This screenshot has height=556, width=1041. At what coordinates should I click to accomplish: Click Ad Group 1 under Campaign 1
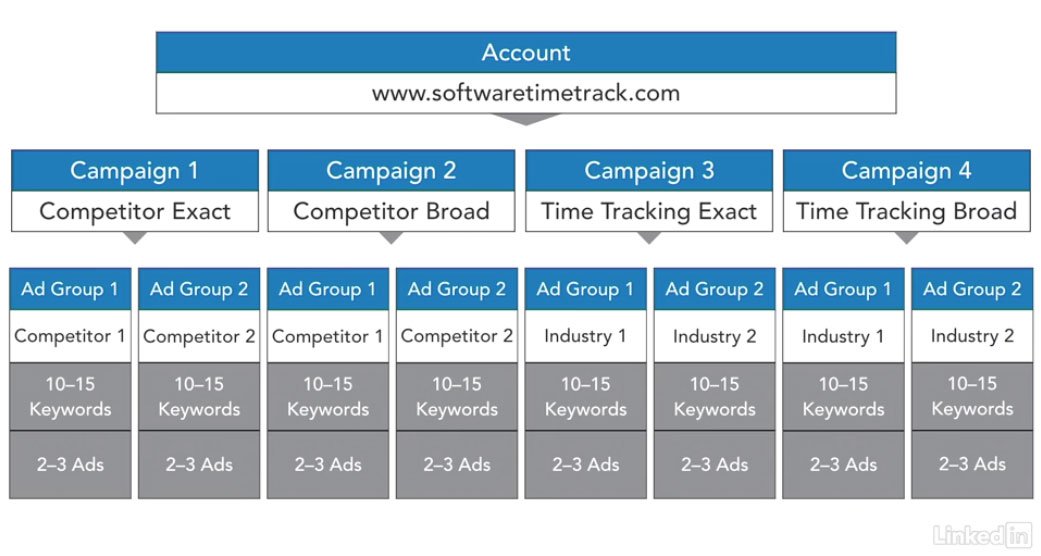click(70, 289)
